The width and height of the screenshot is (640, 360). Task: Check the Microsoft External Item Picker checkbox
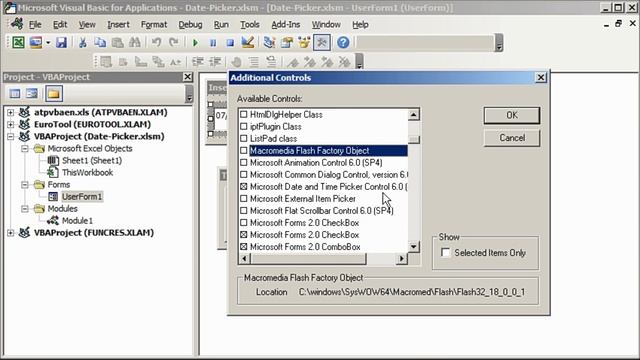(x=244, y=199)
